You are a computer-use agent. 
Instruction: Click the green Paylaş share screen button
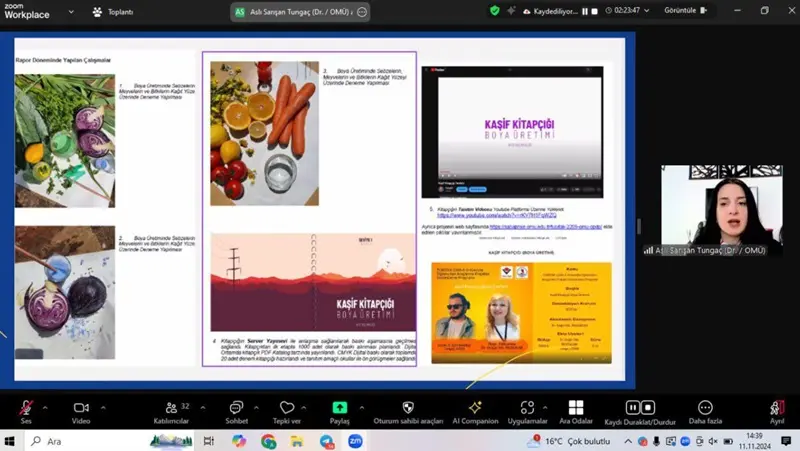[340, 409]
